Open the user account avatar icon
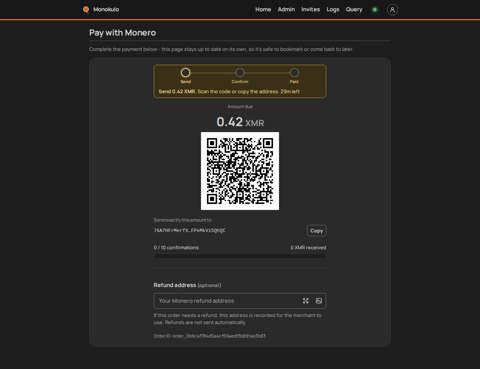This screenshot has width=480, height=369. (x=392, y=10)
